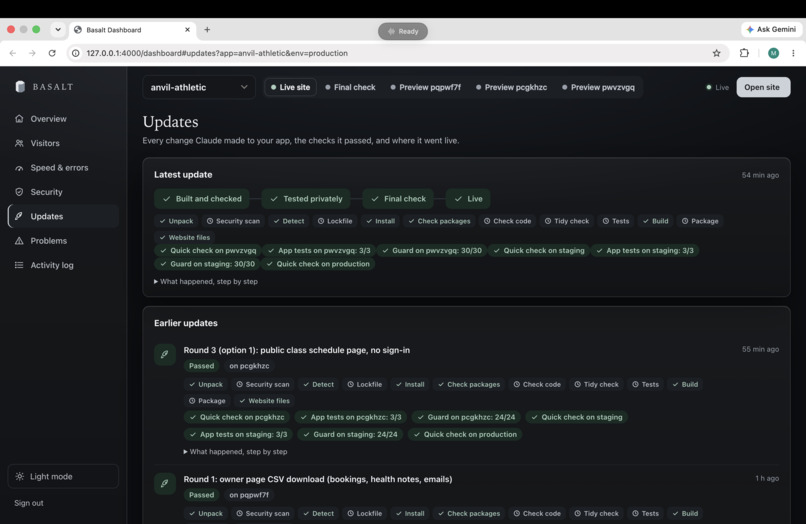Expand Latest update's What happened, step by step
The height and width of the screenshot is (524, 806).
[206, 281]
